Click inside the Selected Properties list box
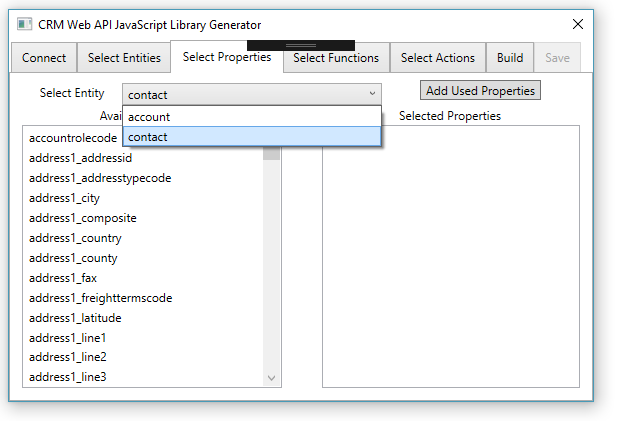Viewport: 618px width, 421px height. [x=451, y=256]
